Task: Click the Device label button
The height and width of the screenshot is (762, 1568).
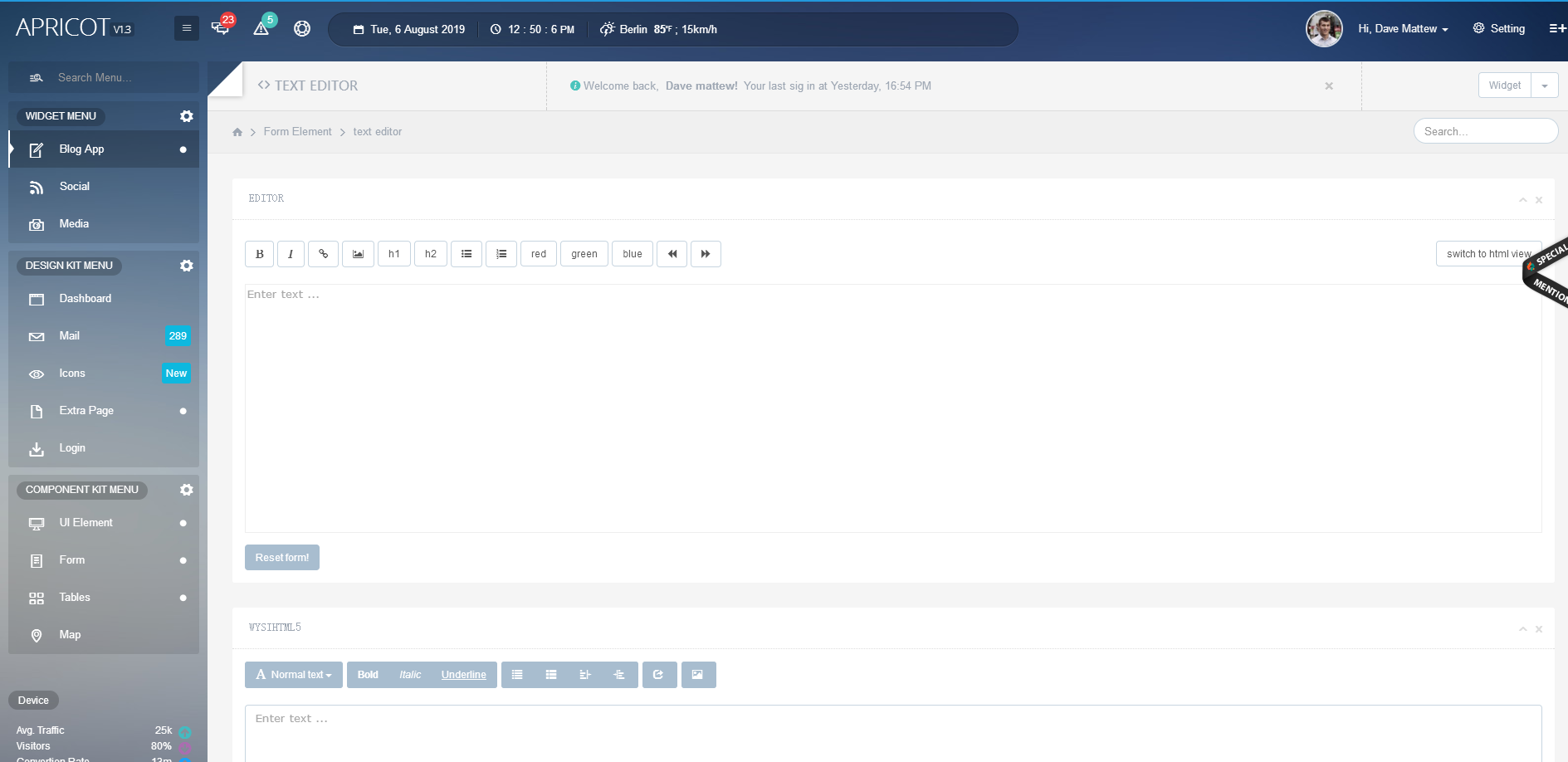Action: [33, 701]
